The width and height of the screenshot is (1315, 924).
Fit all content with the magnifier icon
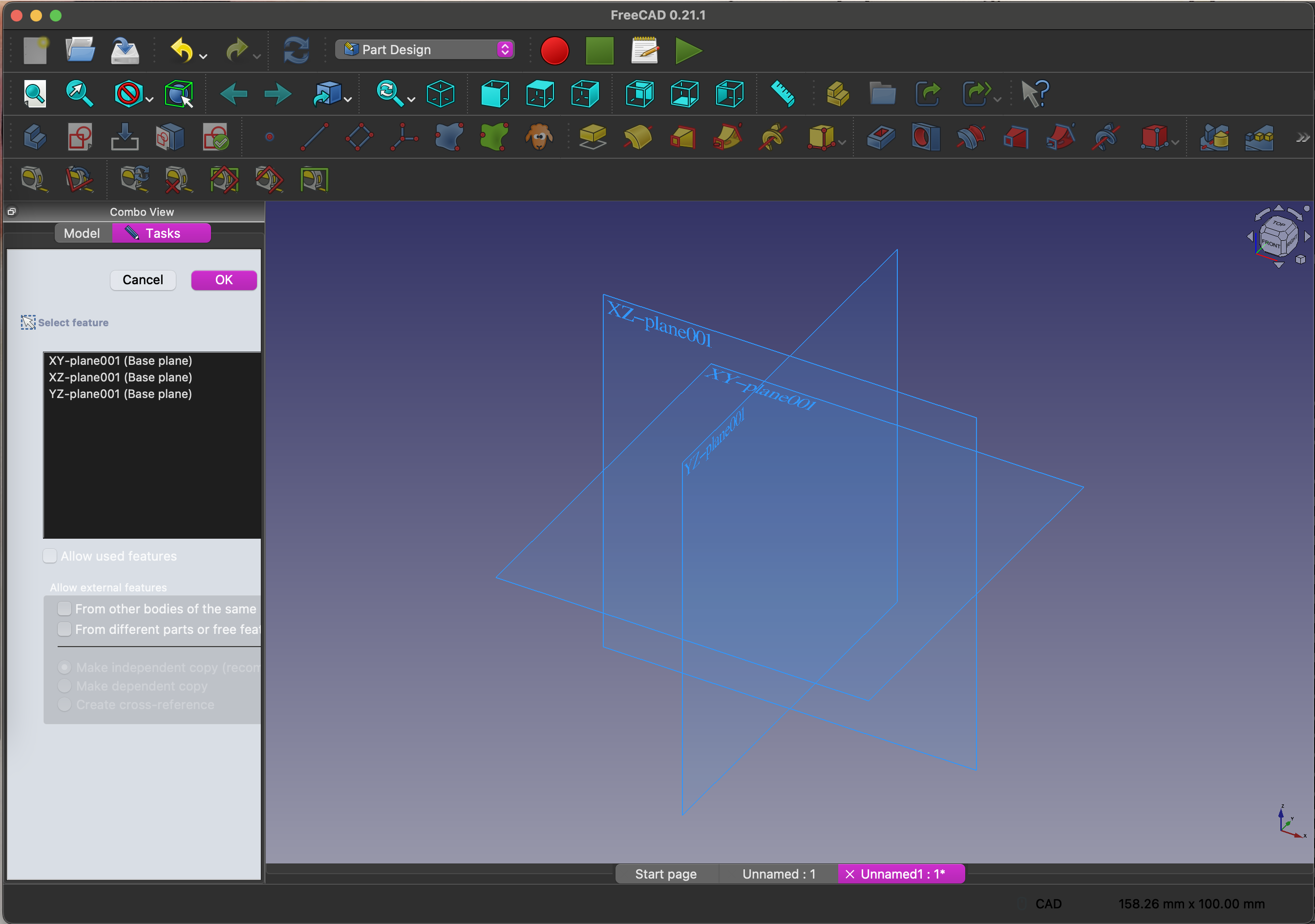[x=35, y=94]
